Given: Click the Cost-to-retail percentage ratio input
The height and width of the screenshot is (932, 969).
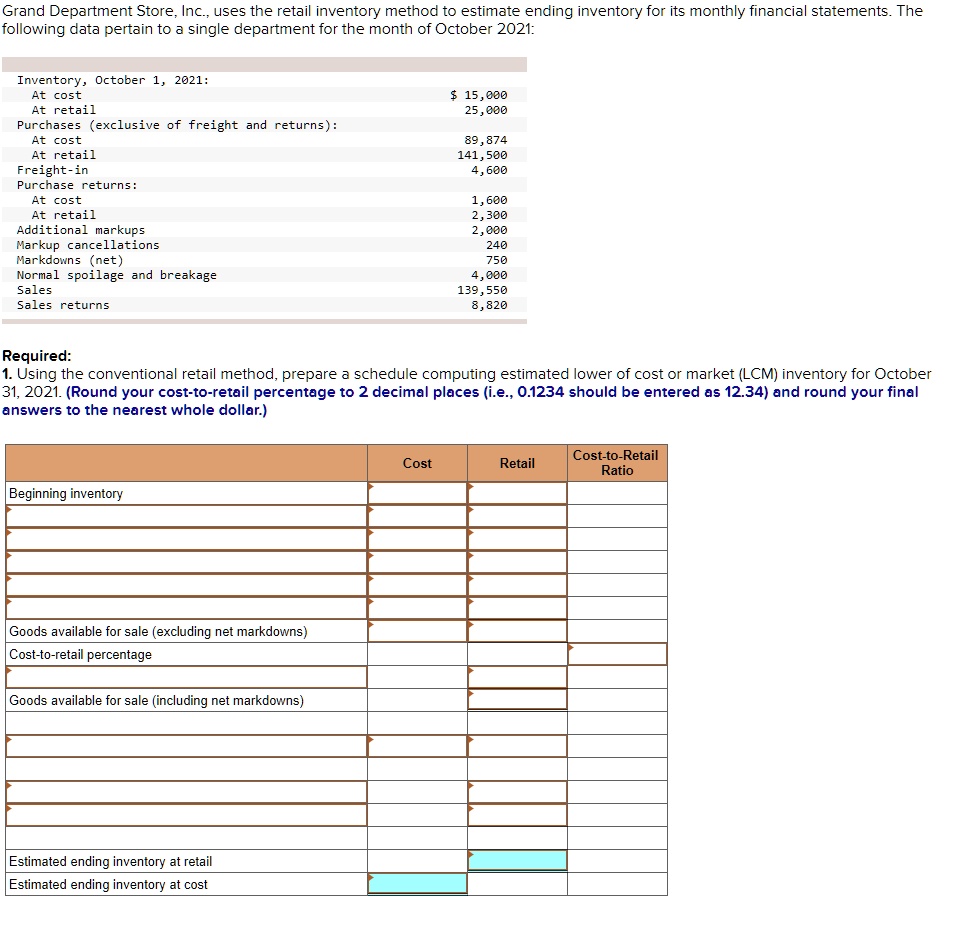Looking at the screenshot, I should point(617,654).
